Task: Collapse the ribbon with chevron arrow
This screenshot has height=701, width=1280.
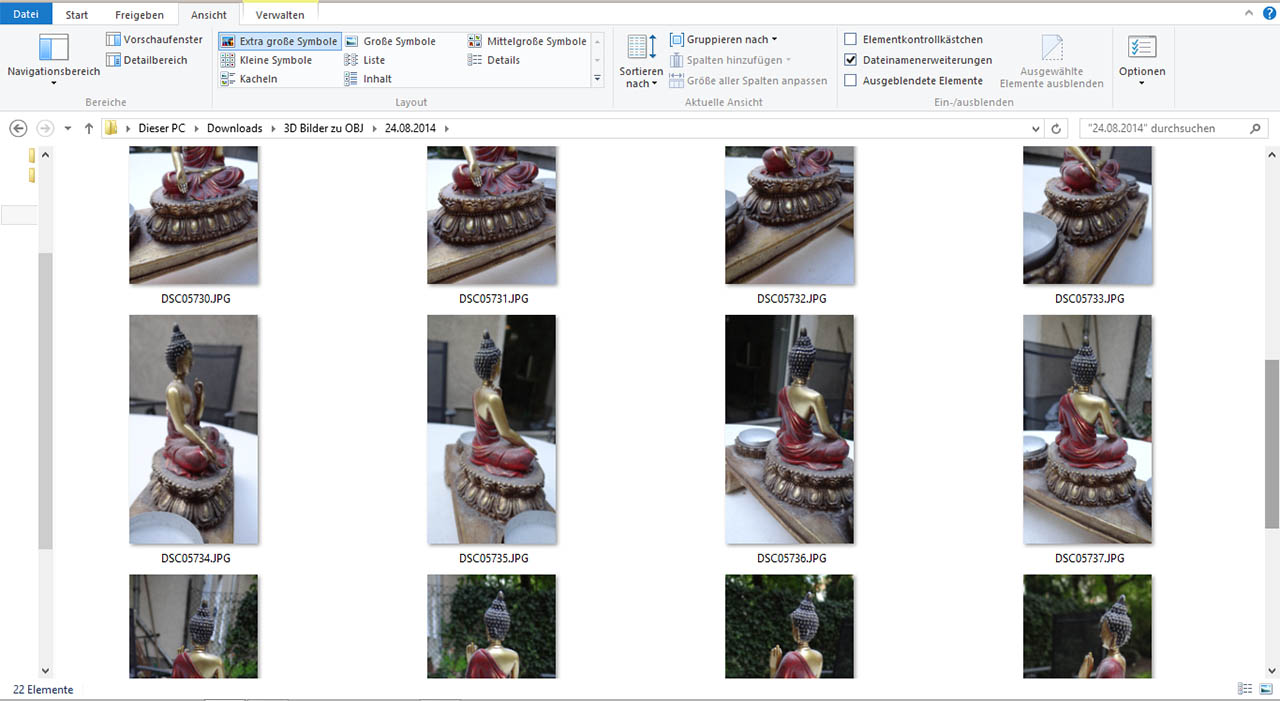Action: [1249, 13]
